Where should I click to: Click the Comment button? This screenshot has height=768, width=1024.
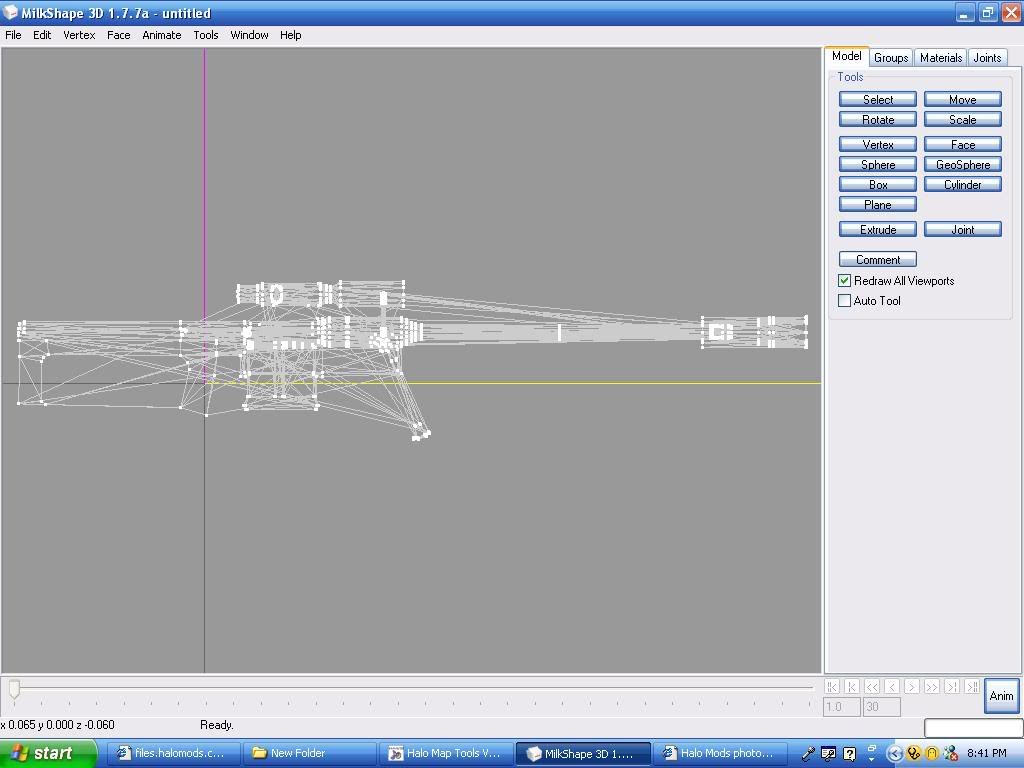878,259
